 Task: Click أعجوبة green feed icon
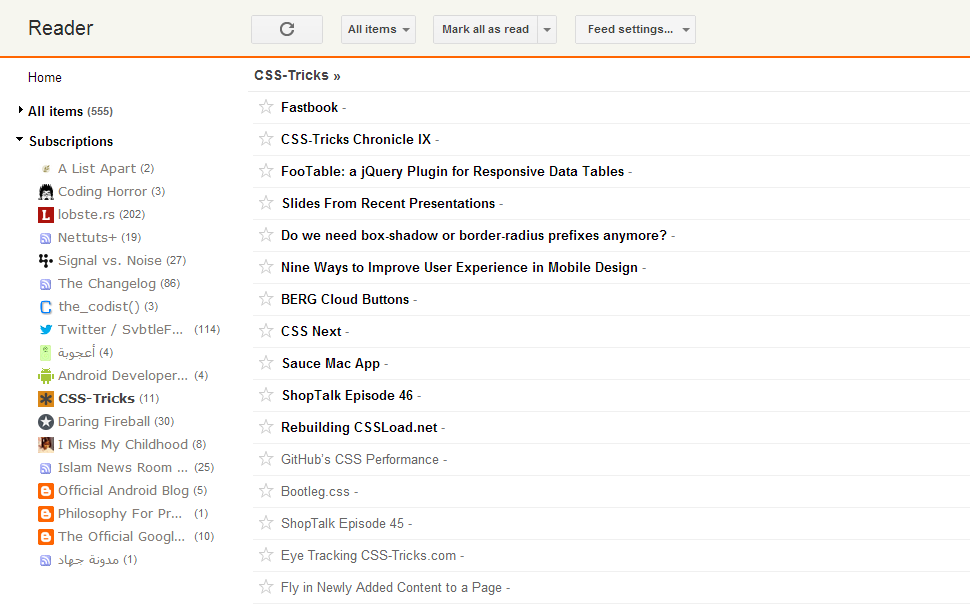(46, 353)
